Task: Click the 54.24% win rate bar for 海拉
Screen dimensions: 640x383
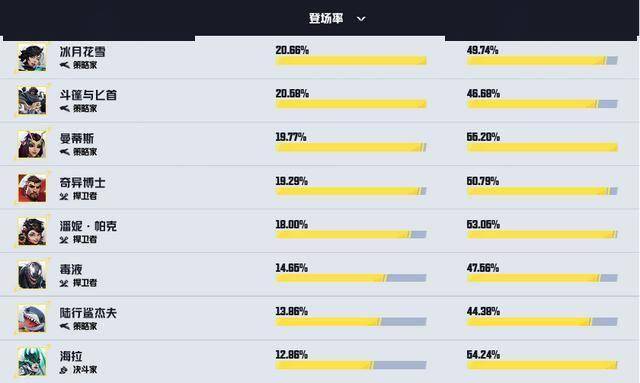Action: point(542,365)
